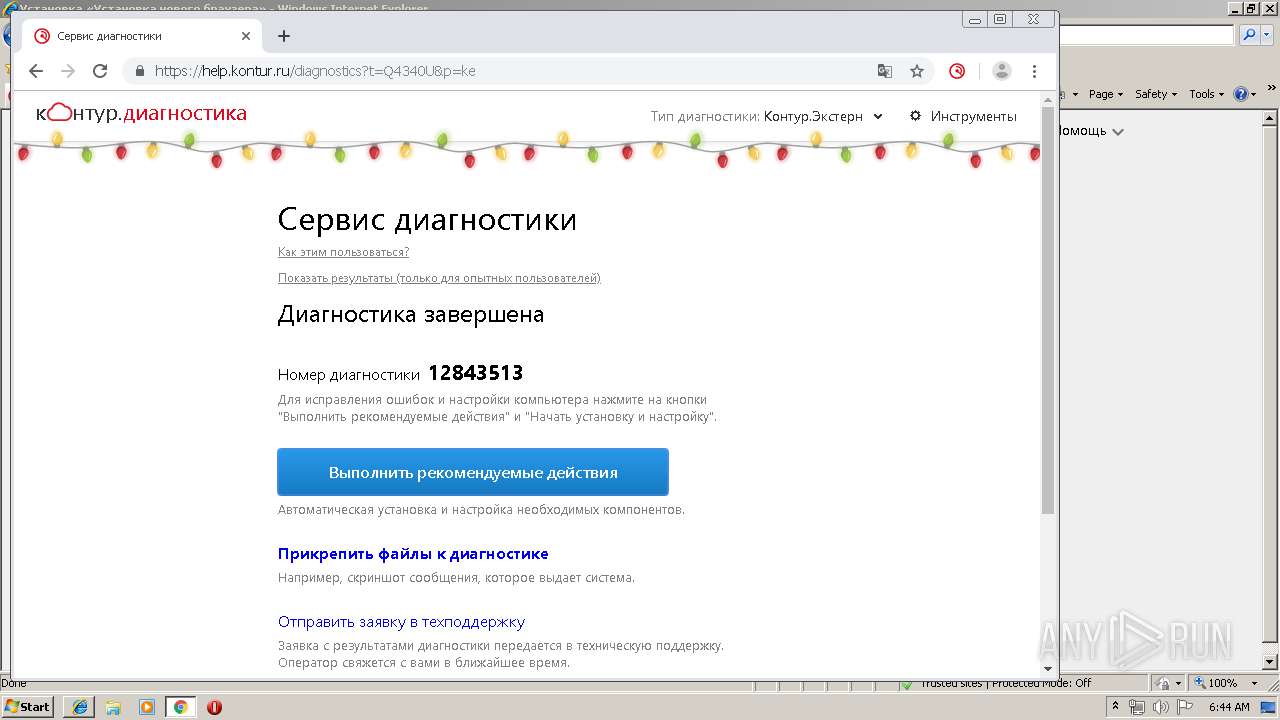This screenshot has height=720, width=1280.
Task: Expand IE search provider dropdown arrow
Action: (x=1265, y=35)
